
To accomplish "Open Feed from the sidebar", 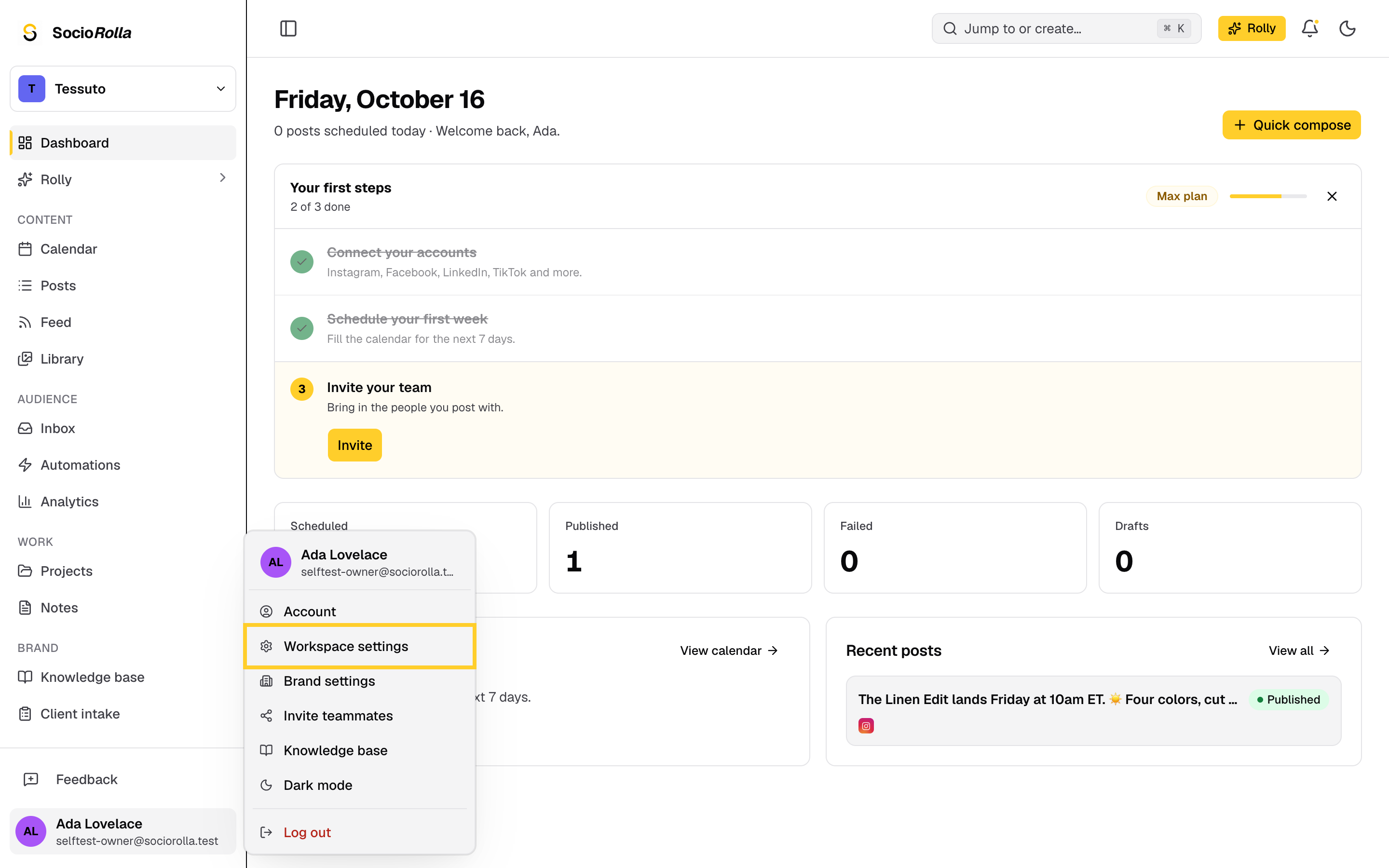I will [123, 322].
